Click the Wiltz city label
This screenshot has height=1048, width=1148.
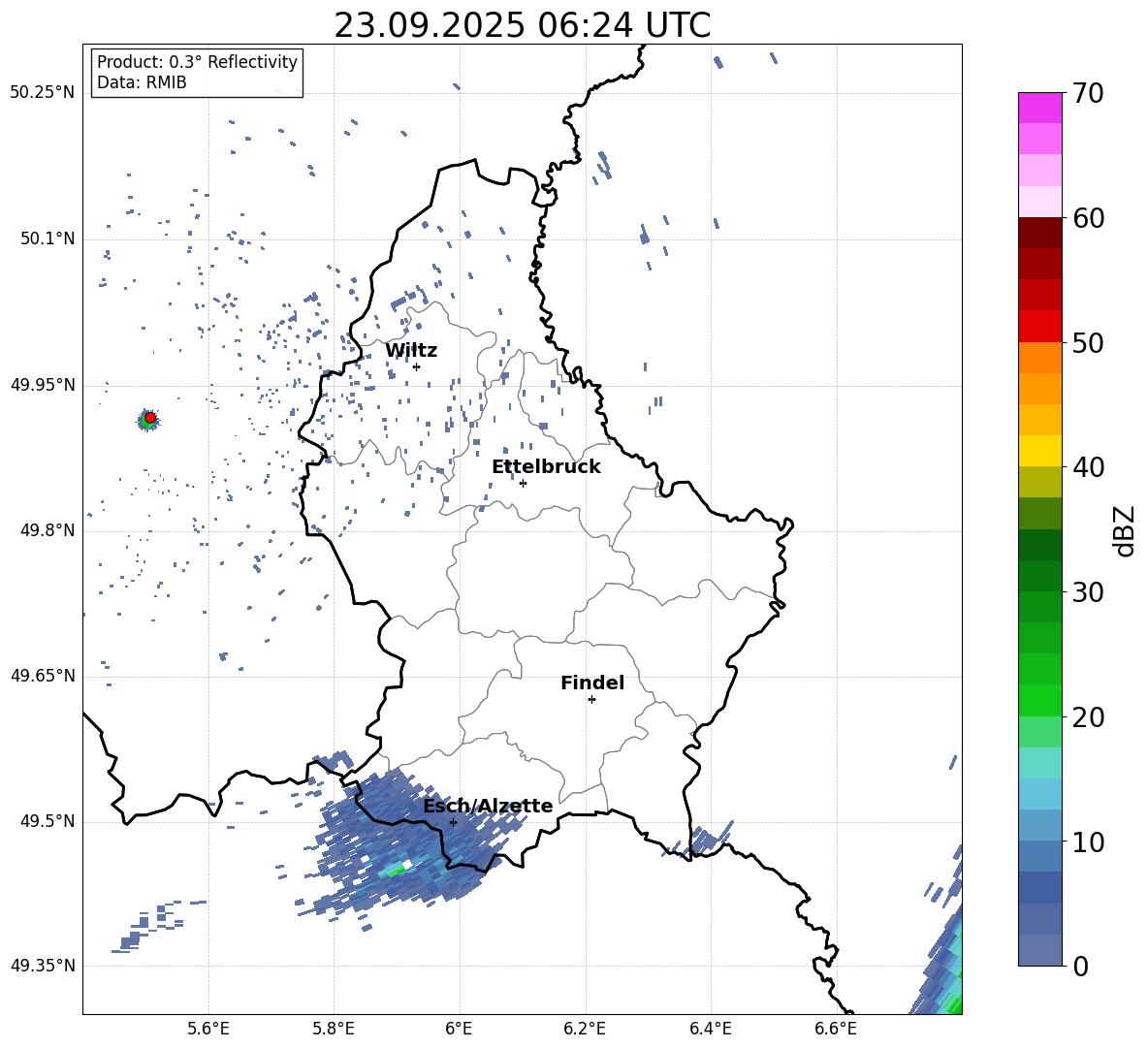click(x=411, y=351)
